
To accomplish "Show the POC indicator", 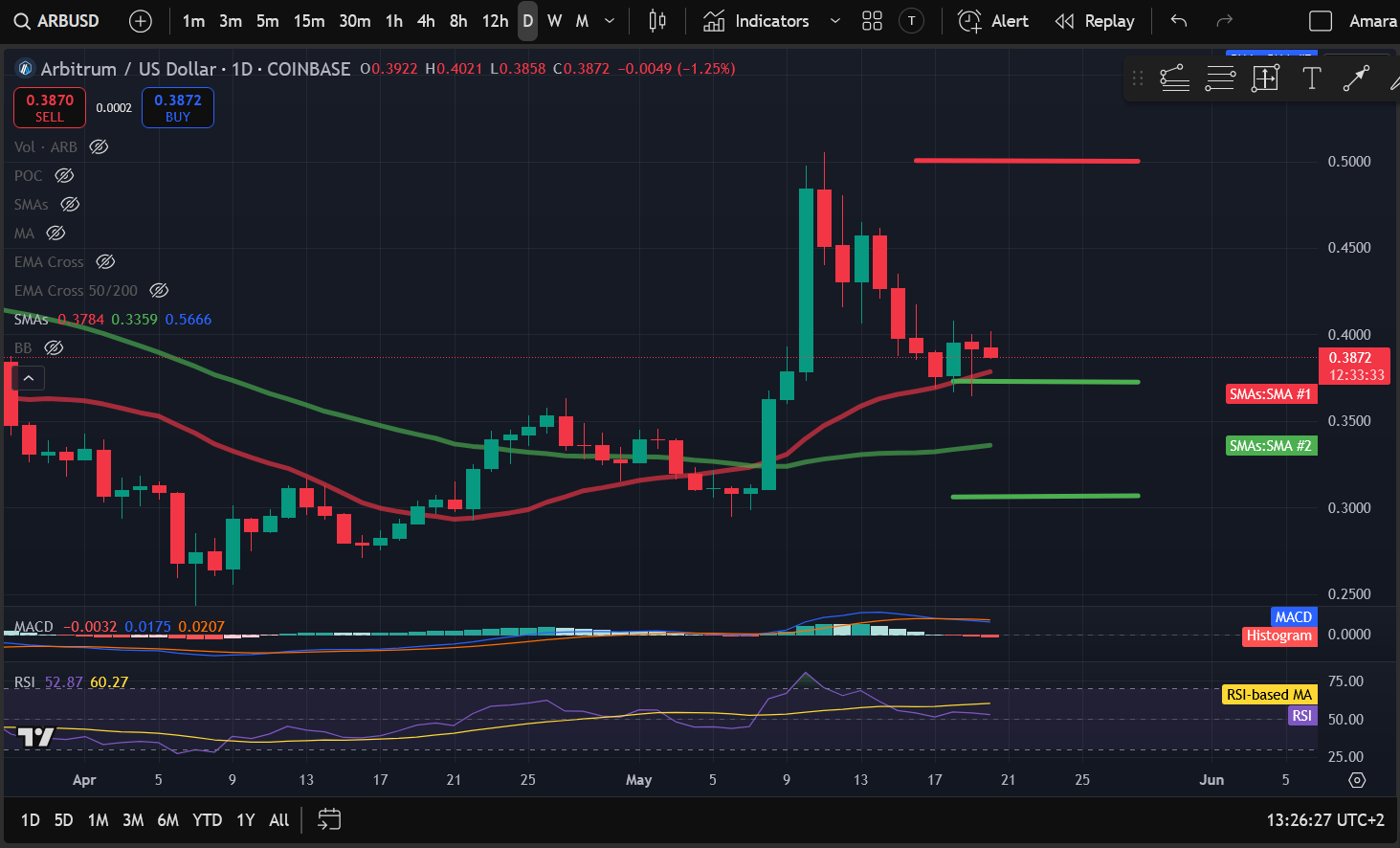I will [64, 175].
